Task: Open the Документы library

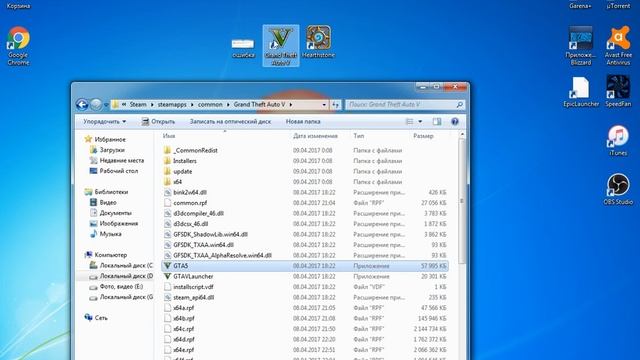Action: pos(111,213)
